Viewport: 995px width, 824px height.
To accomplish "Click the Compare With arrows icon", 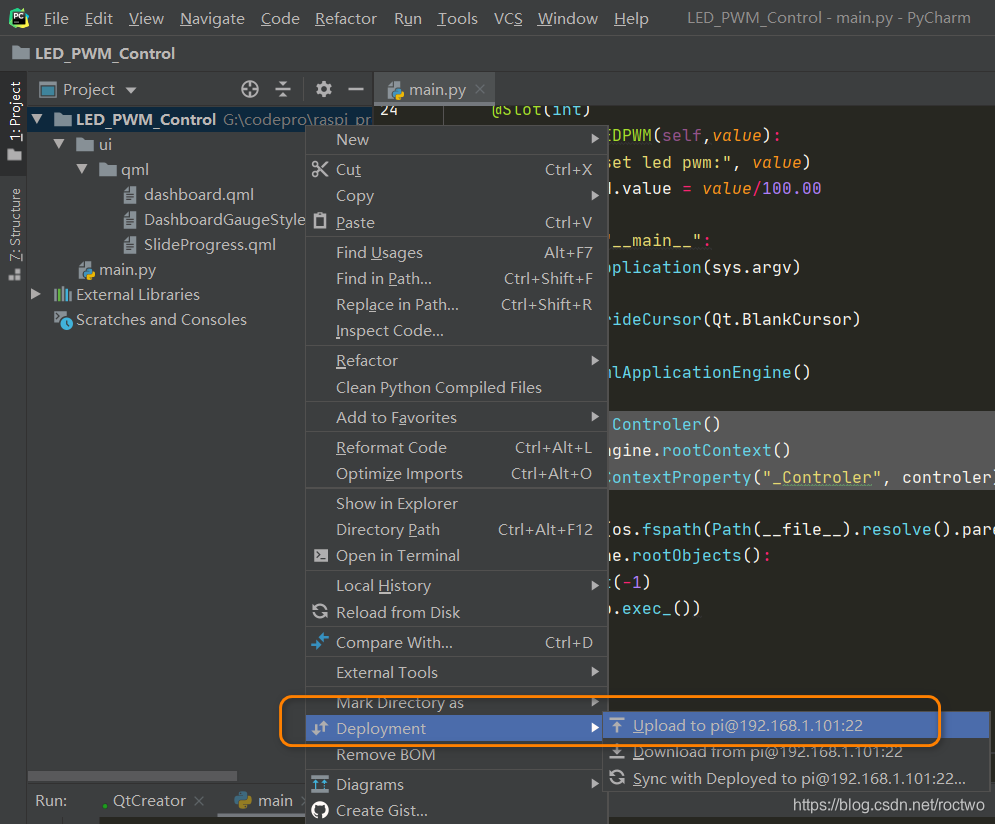I will [x=320, y=641].
